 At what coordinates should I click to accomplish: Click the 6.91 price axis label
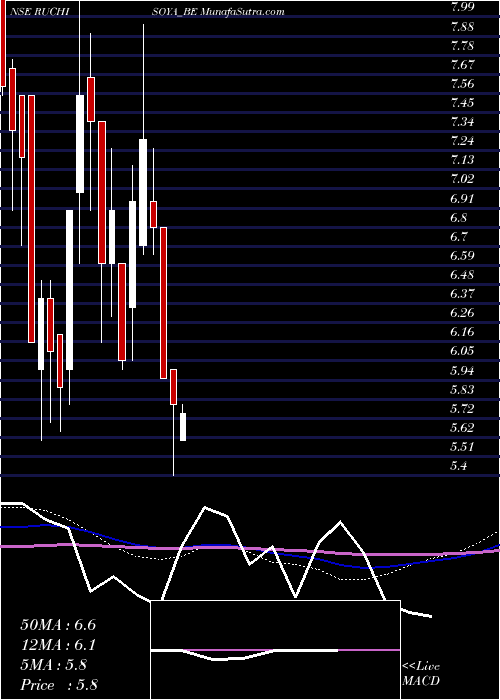463,198
